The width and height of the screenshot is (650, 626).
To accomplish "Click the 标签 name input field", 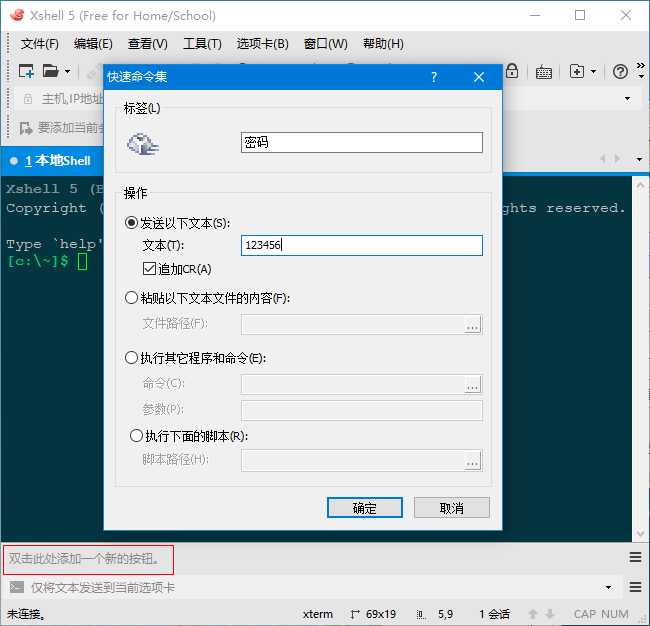I will pyautogui.click(x=361, y=143).
